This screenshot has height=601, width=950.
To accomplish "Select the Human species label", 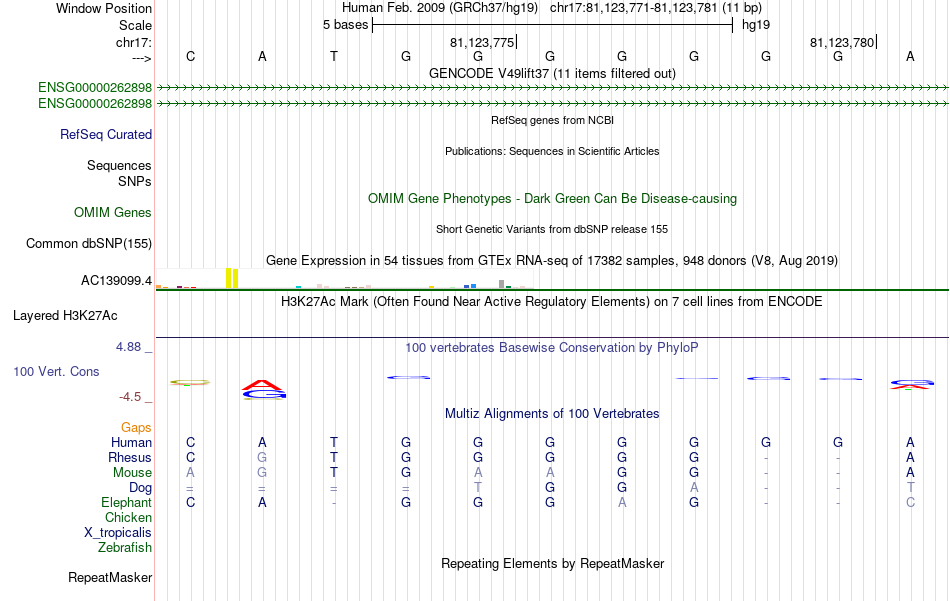I will coord(131,443).
